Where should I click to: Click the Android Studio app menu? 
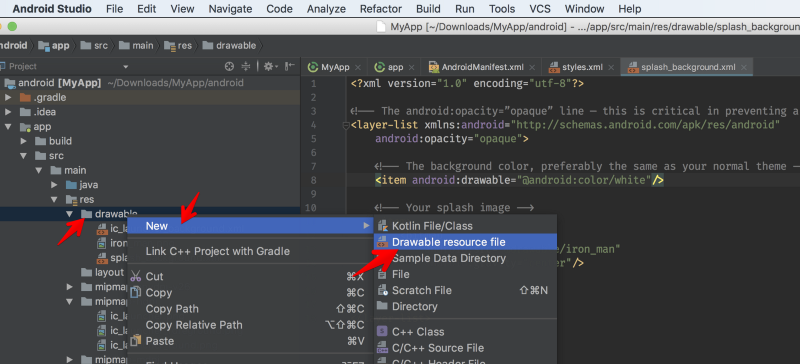53,9
